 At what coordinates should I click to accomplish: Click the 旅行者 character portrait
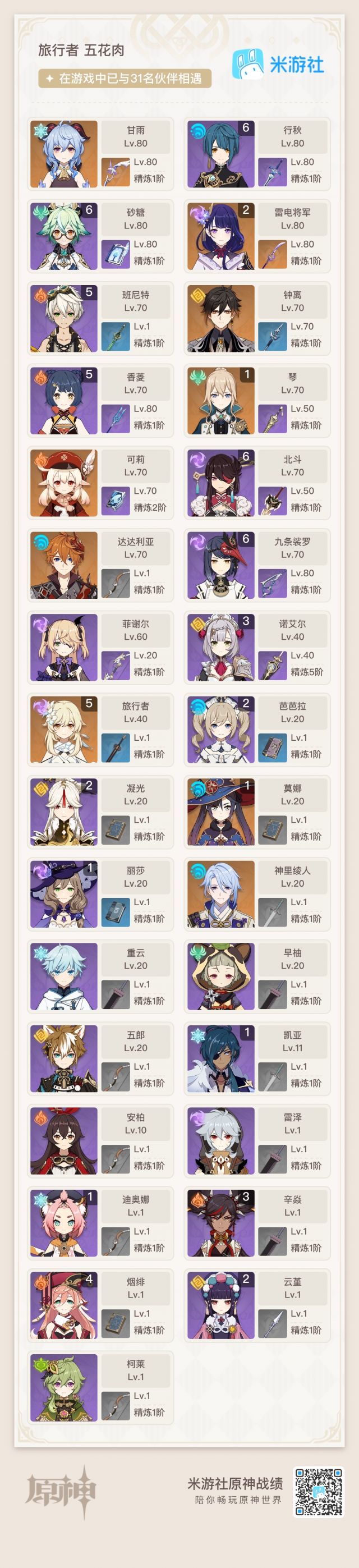click(x=64, y=729)
